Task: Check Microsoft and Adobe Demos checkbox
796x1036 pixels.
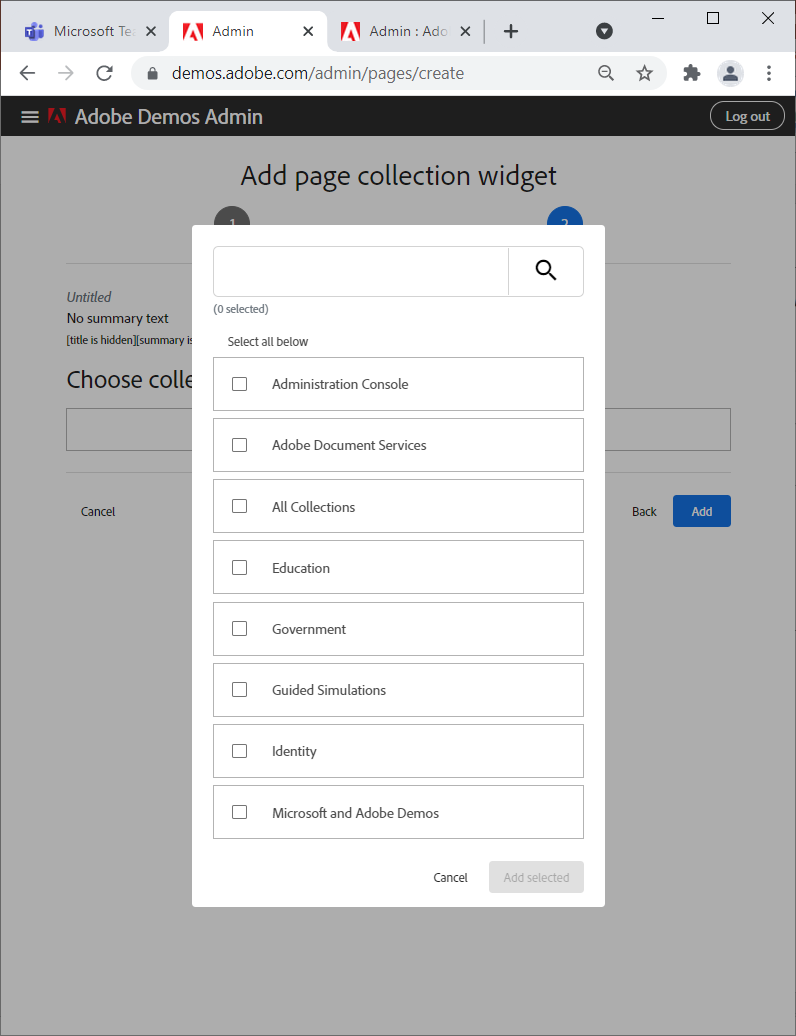Action: tap(240, 812)
